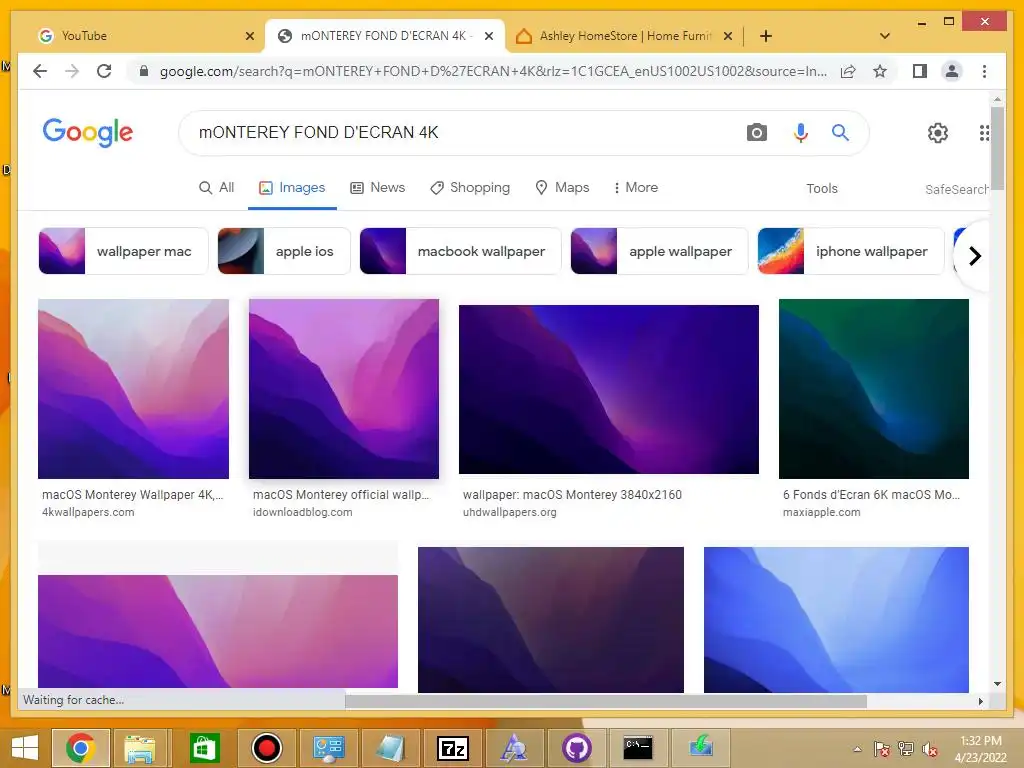
Task: Open Chrome from the taskbar
Action: [80, 748]
